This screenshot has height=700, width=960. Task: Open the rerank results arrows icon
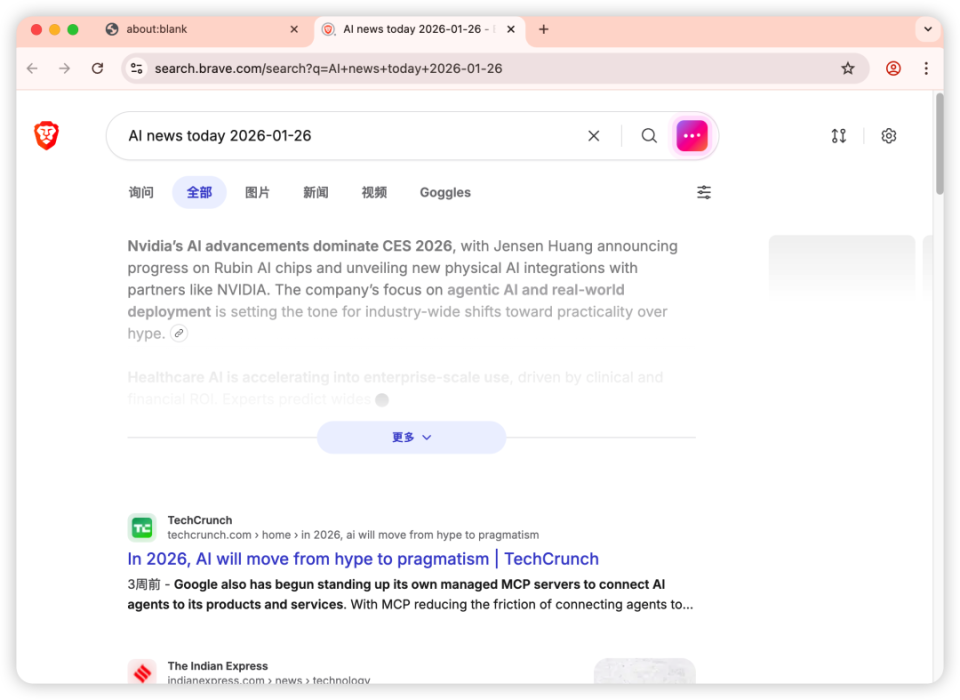point(839,136)
